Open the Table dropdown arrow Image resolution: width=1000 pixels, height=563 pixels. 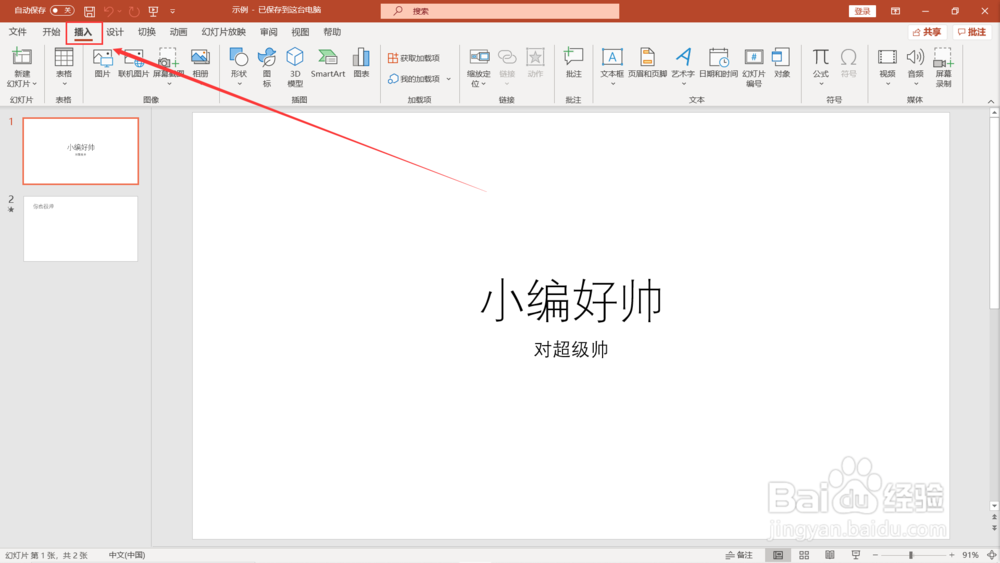pos(64,84)
